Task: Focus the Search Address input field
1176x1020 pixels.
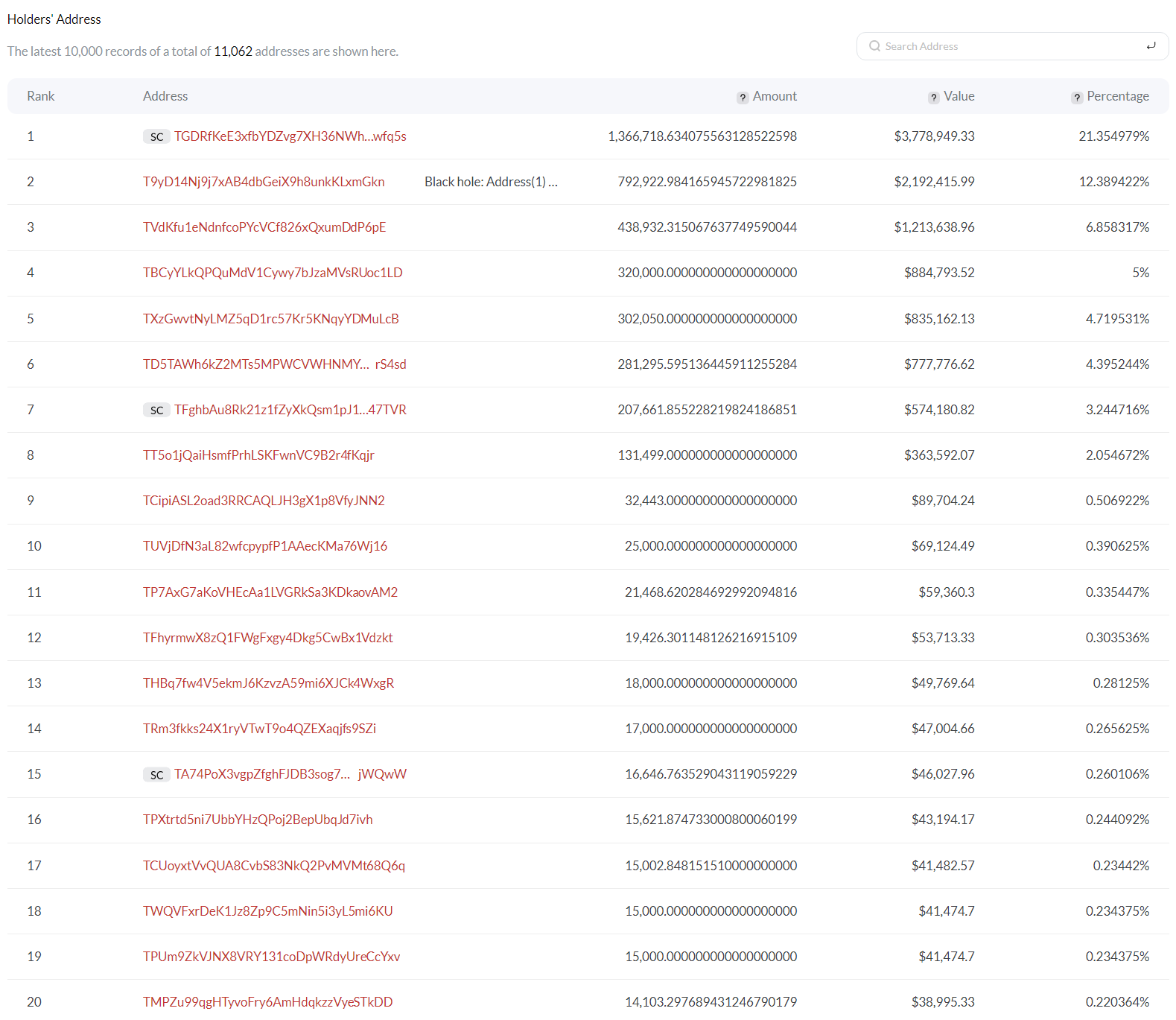Action: point(1012,46)
